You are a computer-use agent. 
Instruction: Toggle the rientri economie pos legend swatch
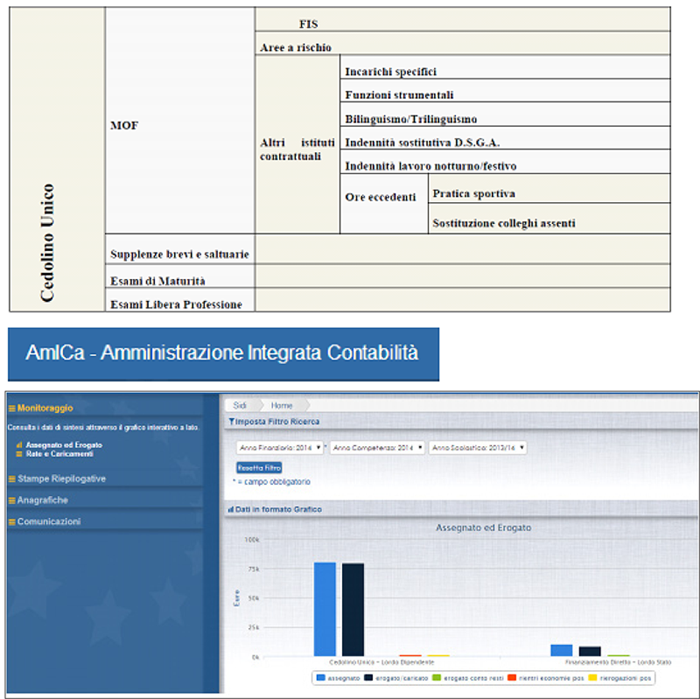pyautogui.click(x=512, y=678)
